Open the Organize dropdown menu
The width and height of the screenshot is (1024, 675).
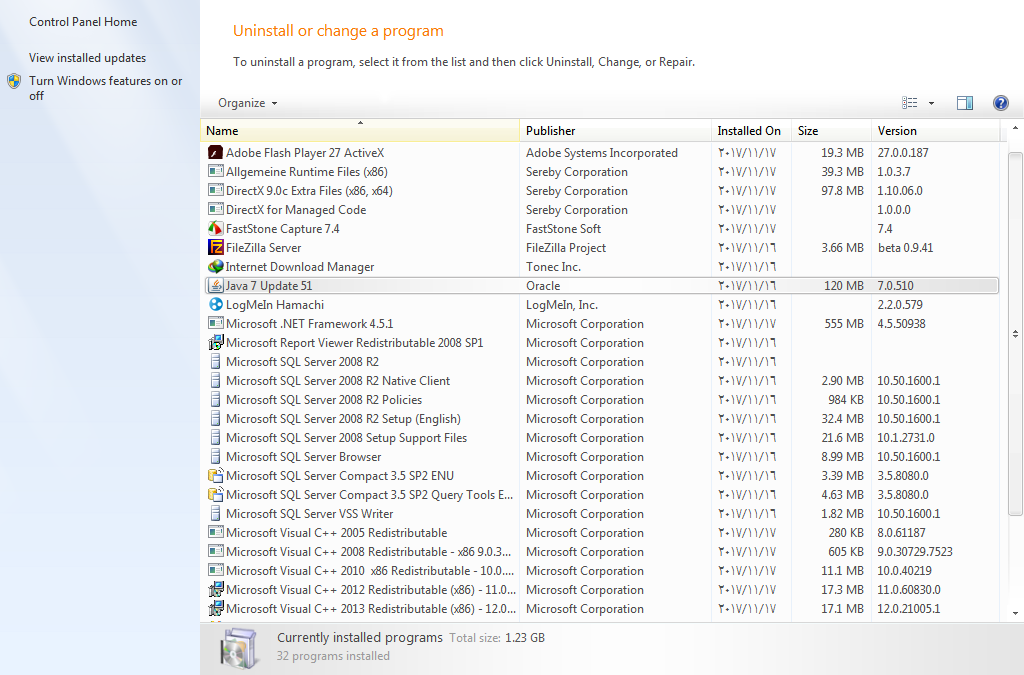pyautogui.click(x=248, y=103)
